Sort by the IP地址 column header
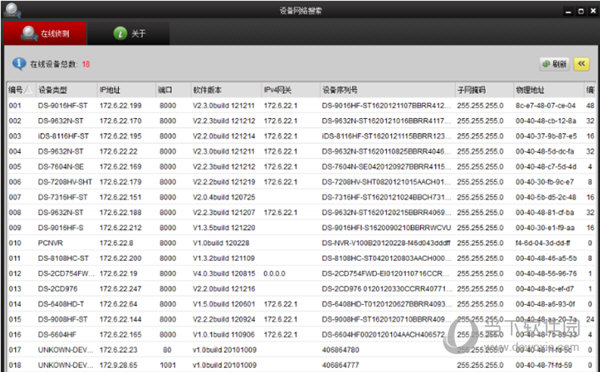This screenshot has width=600, height=372. click(x=126, y=90)
